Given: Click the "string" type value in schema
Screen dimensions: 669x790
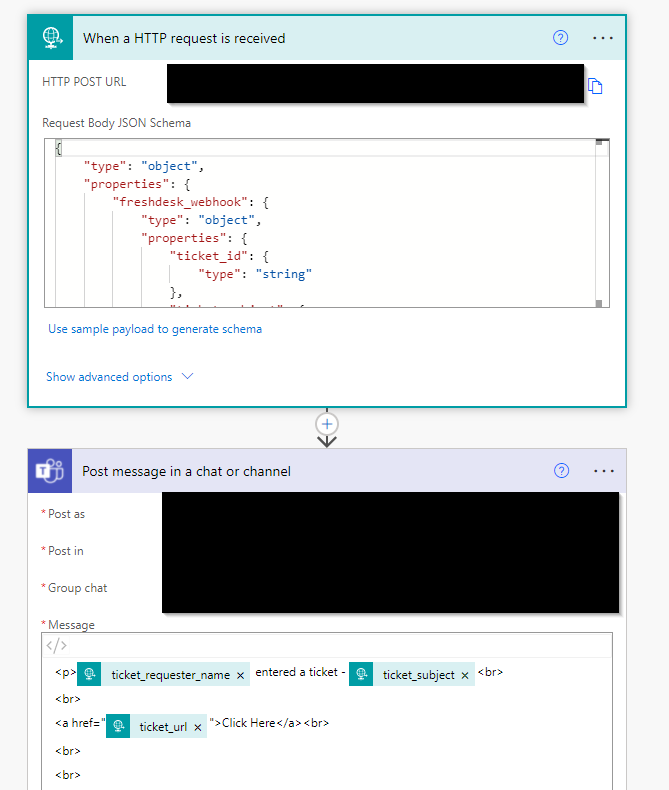Looking at the screenshot, I should (x=284, y=274).
